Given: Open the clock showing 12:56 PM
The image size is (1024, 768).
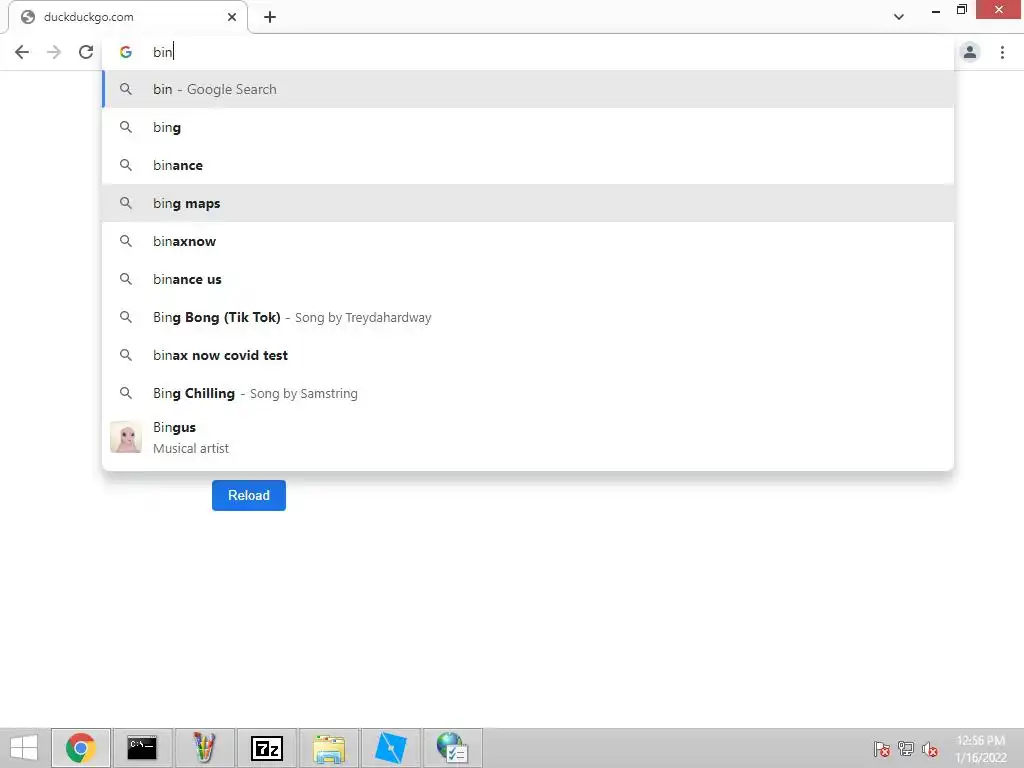Looking at the screenshot, I should click(x=980, y=749).
